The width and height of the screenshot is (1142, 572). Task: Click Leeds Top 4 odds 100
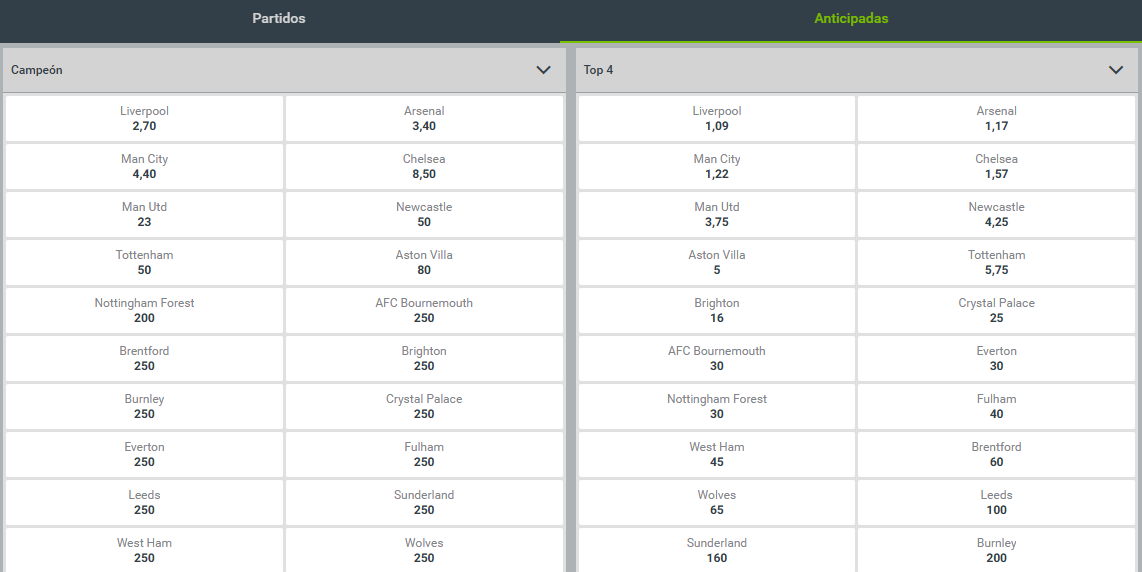(996, 503)
